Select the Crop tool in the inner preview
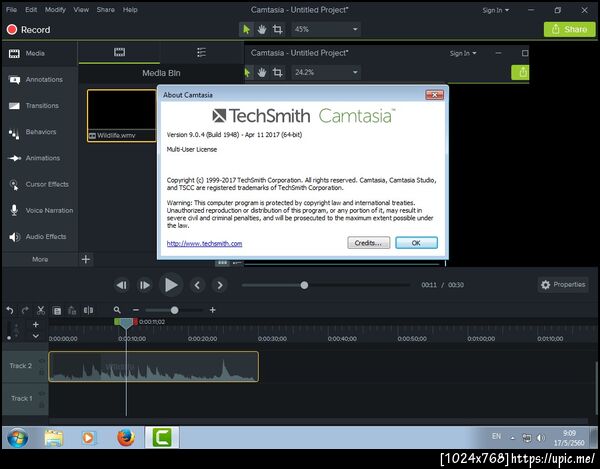600x469 pixels. (x=277, y=72)
